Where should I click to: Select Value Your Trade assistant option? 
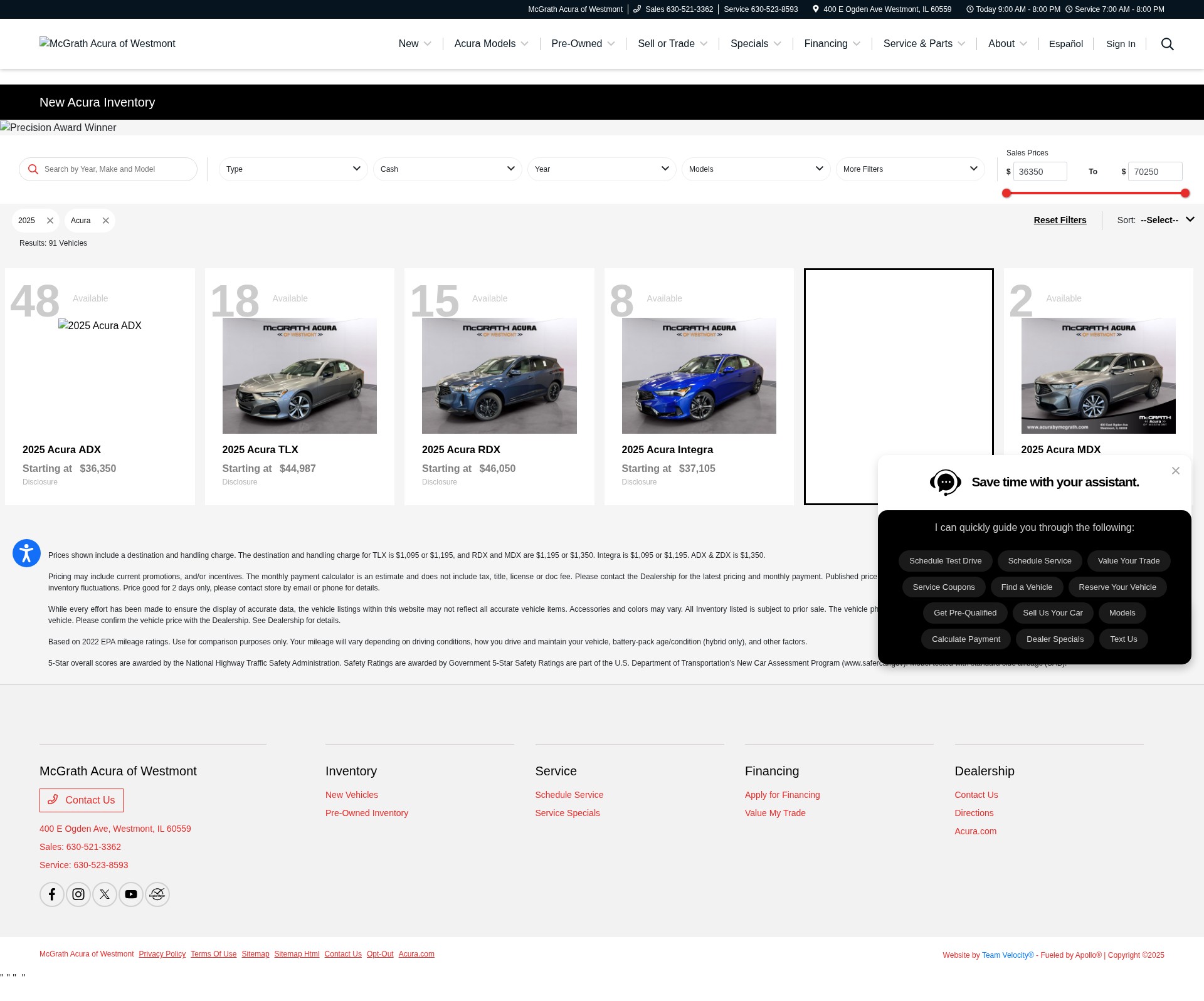pyautogui.click(x=1128, y=561)
